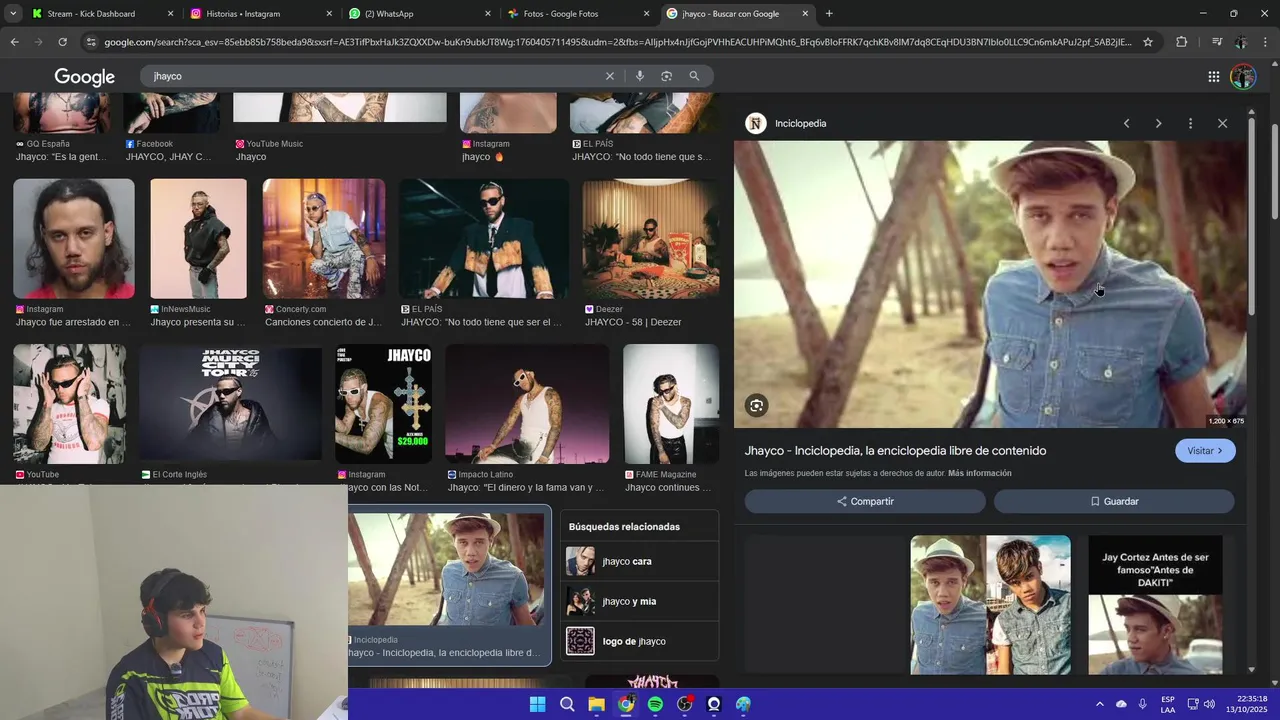Open the large preview image of Jhayco
Screen dimensions: 1280x720
(990, 284)
